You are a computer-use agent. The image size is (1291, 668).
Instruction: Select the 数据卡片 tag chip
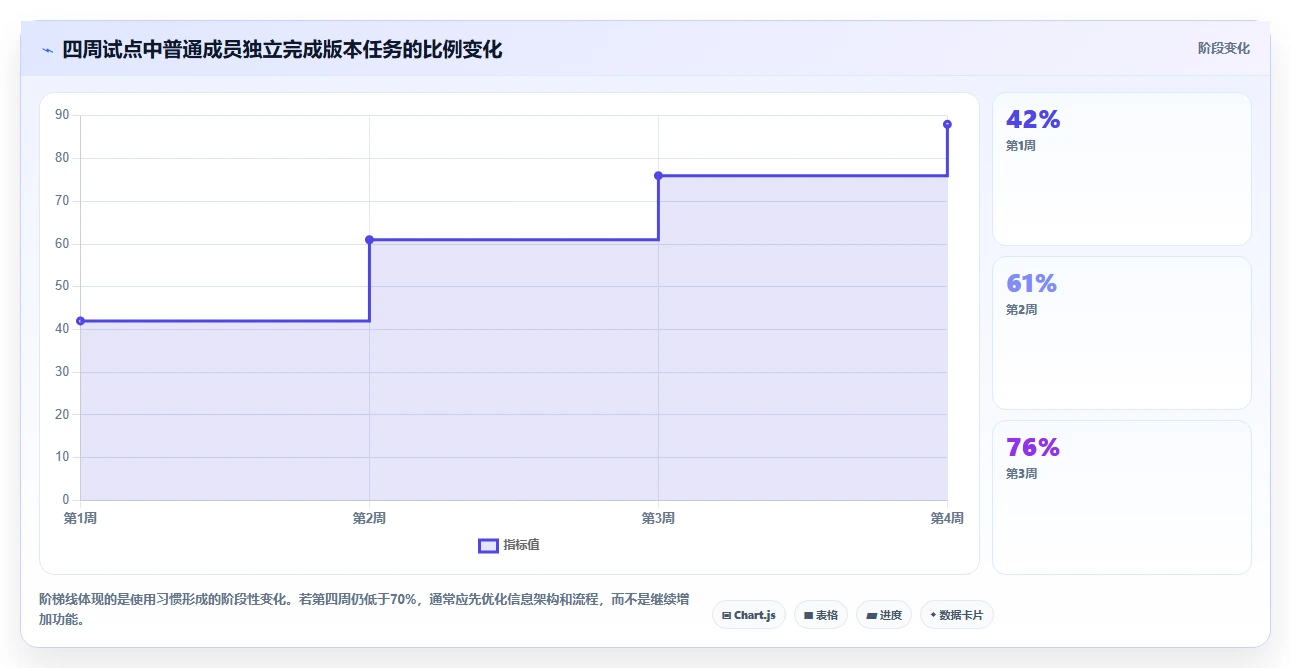click(957, 615)
